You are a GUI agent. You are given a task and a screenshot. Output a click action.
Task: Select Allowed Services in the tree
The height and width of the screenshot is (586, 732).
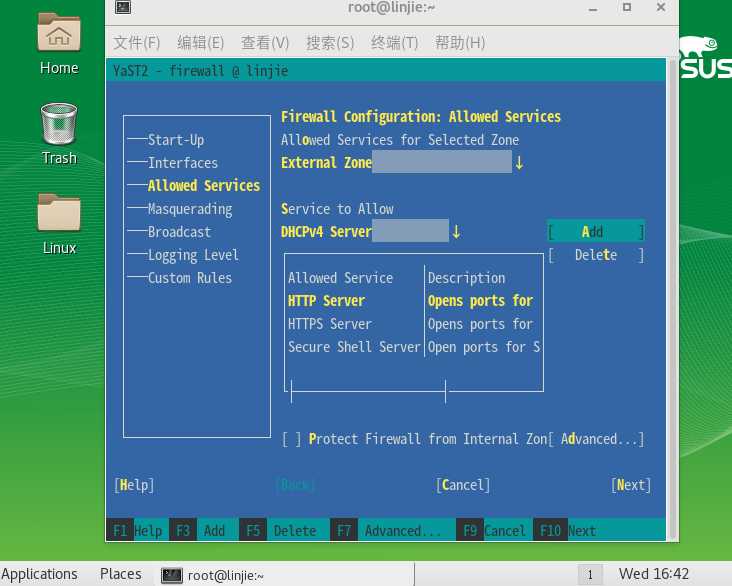tap(204, 185)
